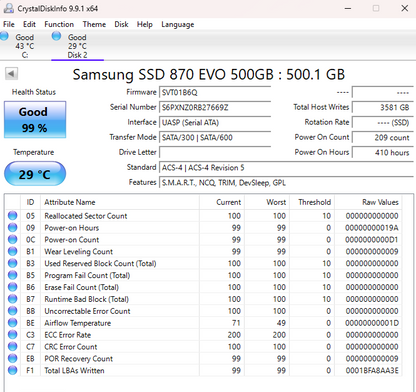Click Power On Hours value 410 hours
Image resolution: width=416 pixels, height=392 pixels.
[x=383, y=152]
